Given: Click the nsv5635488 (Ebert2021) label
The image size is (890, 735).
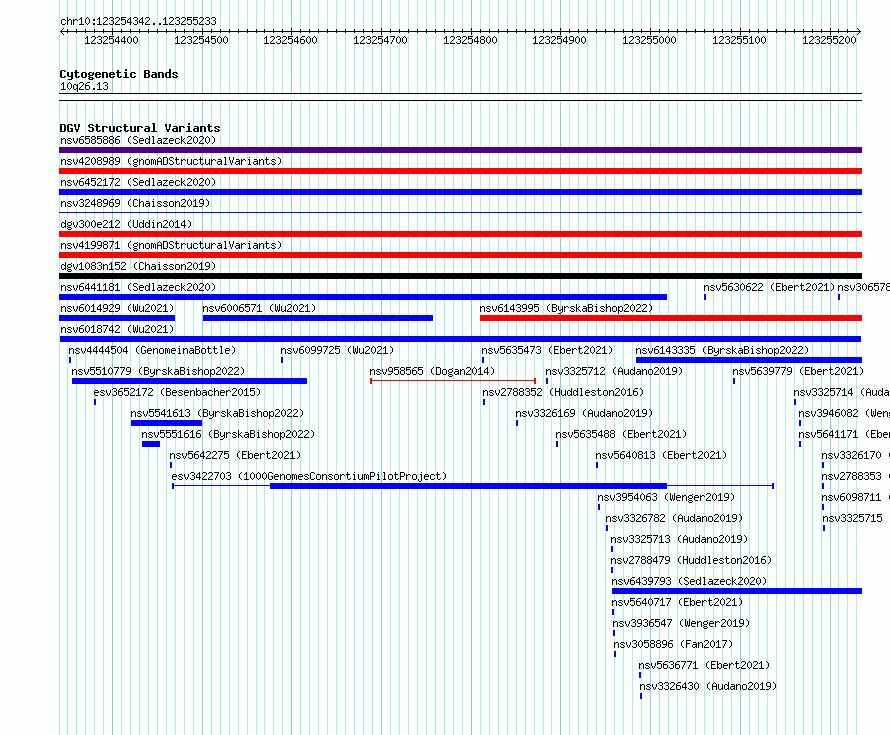Looking at the screenshot, I should click(x=621, y=434).
